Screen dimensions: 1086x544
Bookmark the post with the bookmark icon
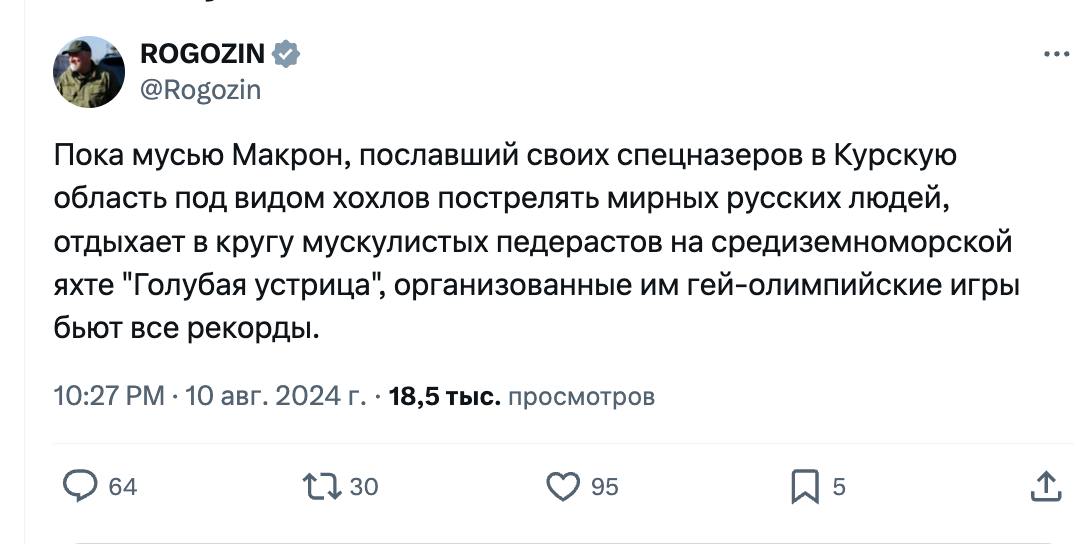tap(805, 486)
